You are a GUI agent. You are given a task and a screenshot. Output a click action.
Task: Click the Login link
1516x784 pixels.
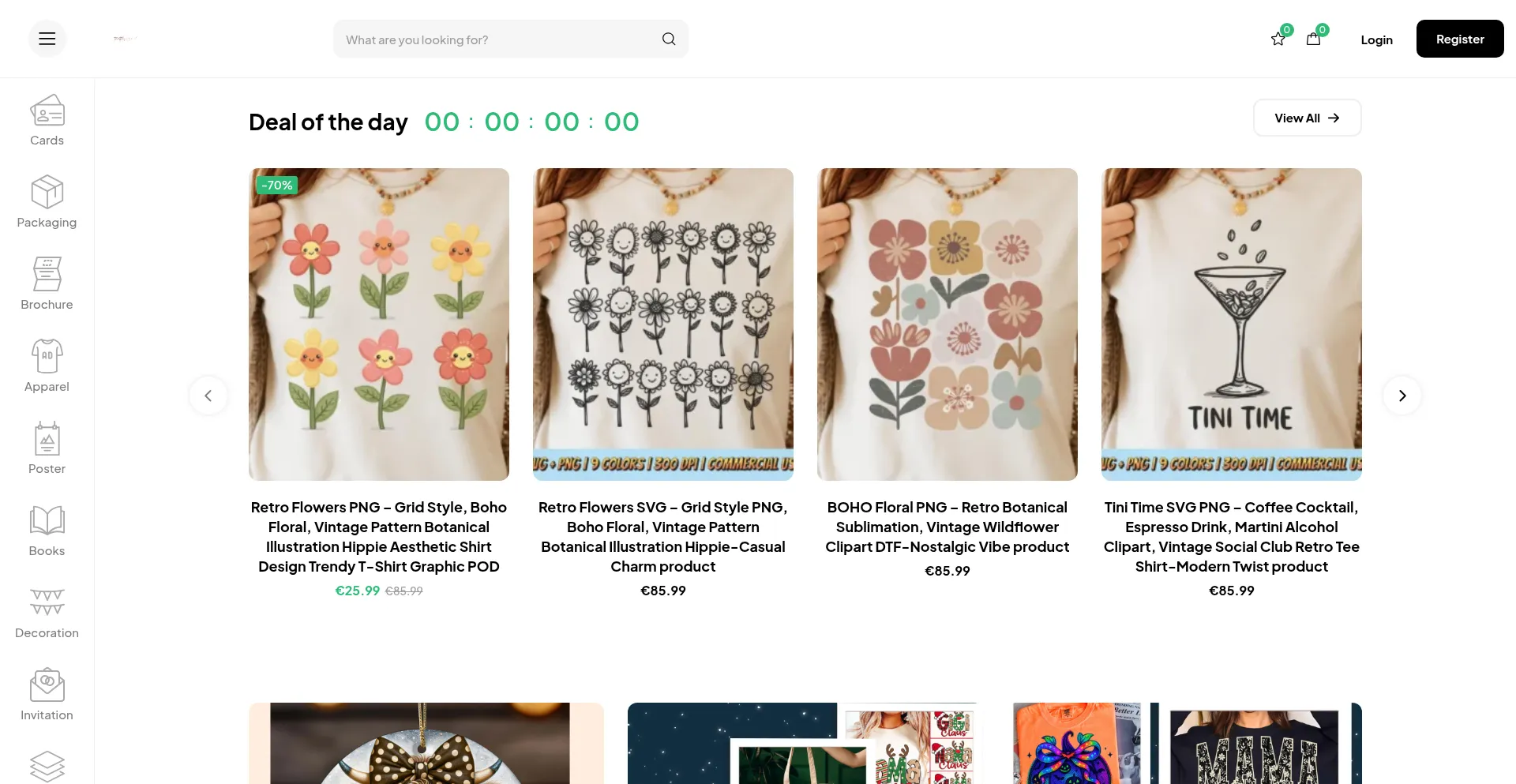coord(1376,39)
